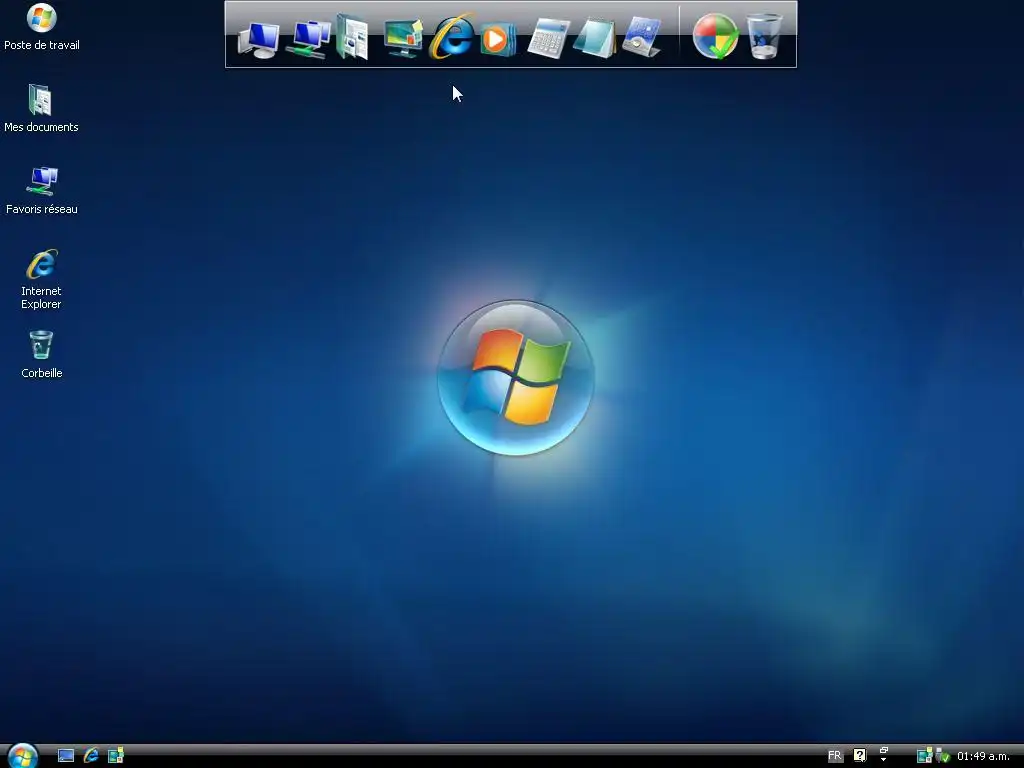The width and height of the screenshot is (1024, 768).
Task: Open the language bar options arrow
Action: pos(884,760)
